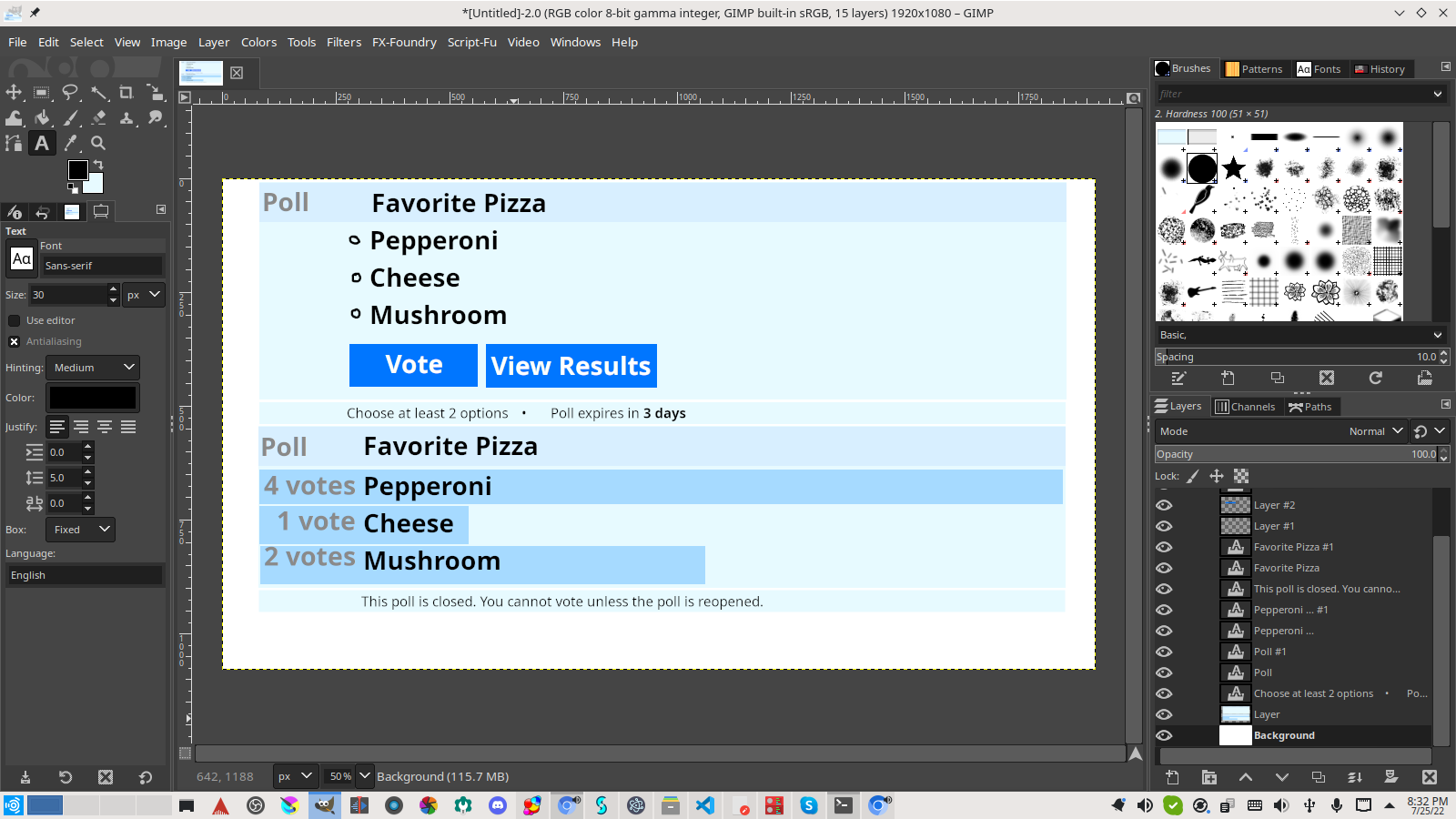Open the Filters menu
The image size is (1456, 819).
[343, 42]
